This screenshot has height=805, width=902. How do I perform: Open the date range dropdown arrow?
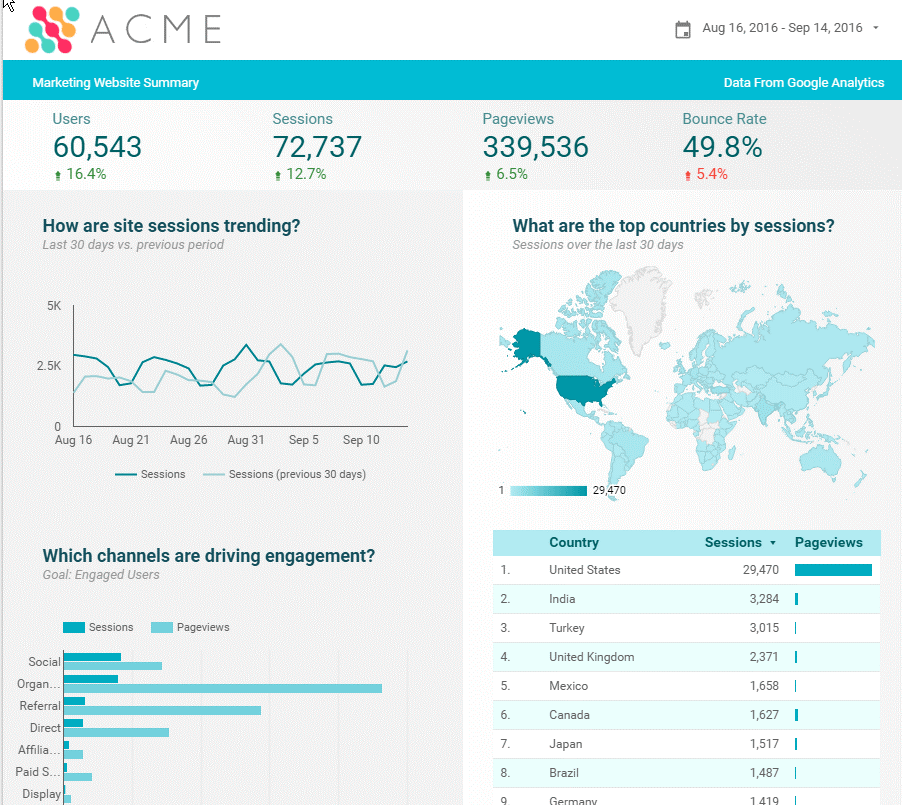pyautogui.click(x=876, y=28)
